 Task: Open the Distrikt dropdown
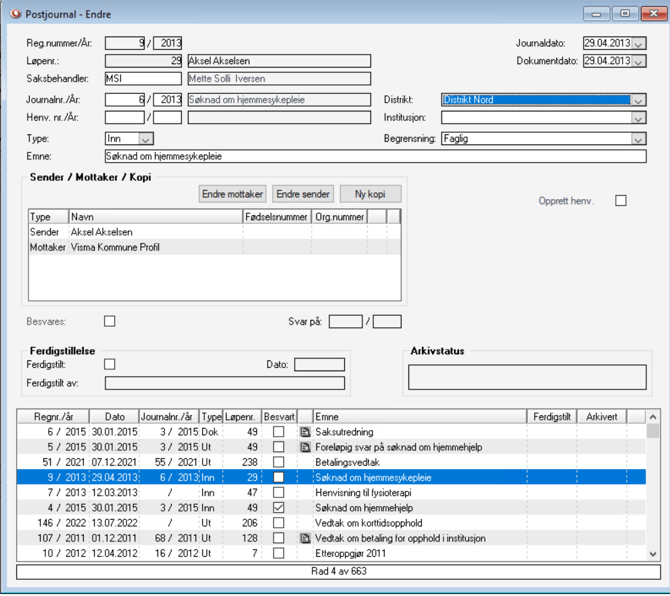click(638, 100)
